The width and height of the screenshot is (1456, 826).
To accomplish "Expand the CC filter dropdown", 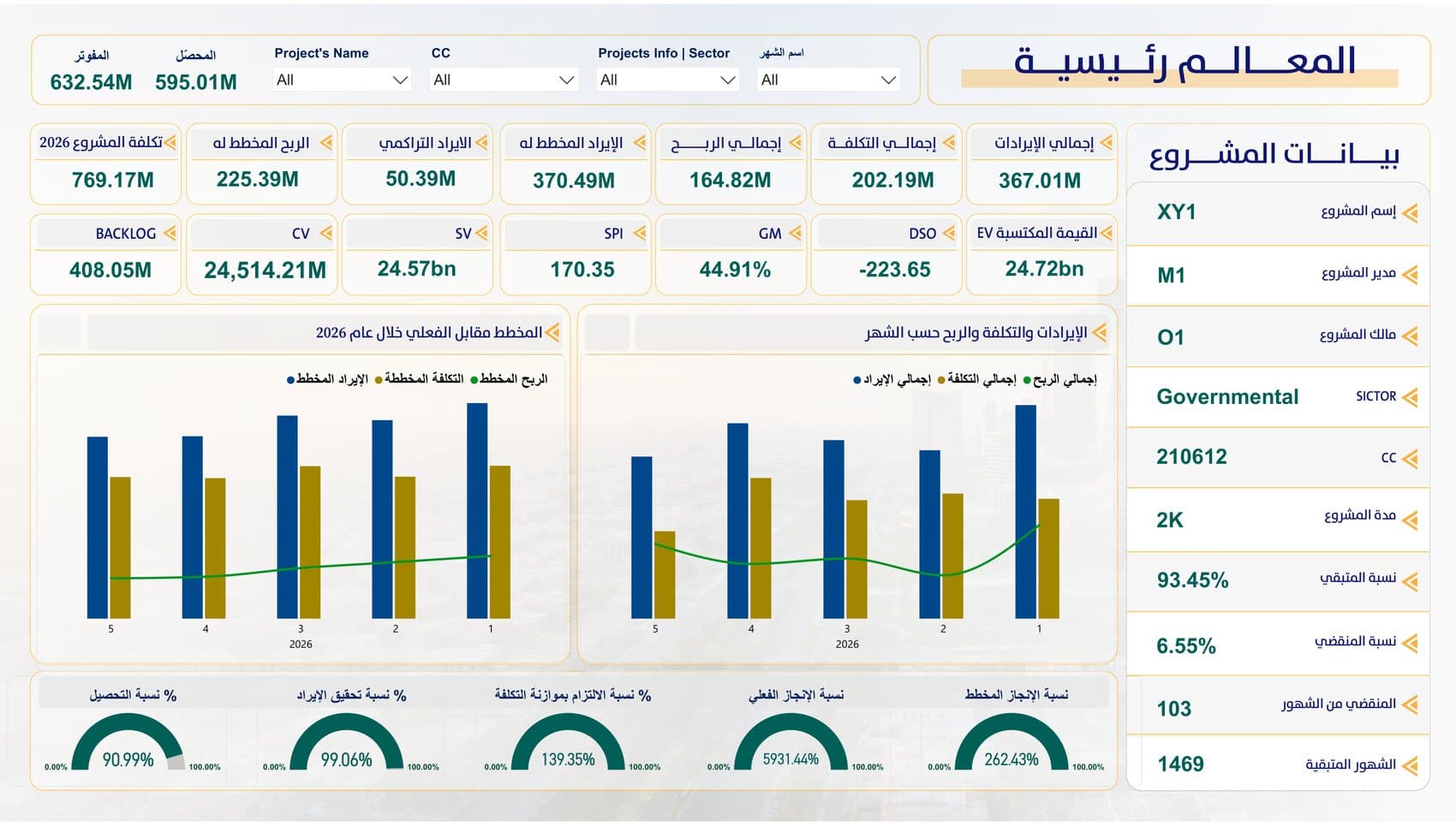I will tap(503, 80).
